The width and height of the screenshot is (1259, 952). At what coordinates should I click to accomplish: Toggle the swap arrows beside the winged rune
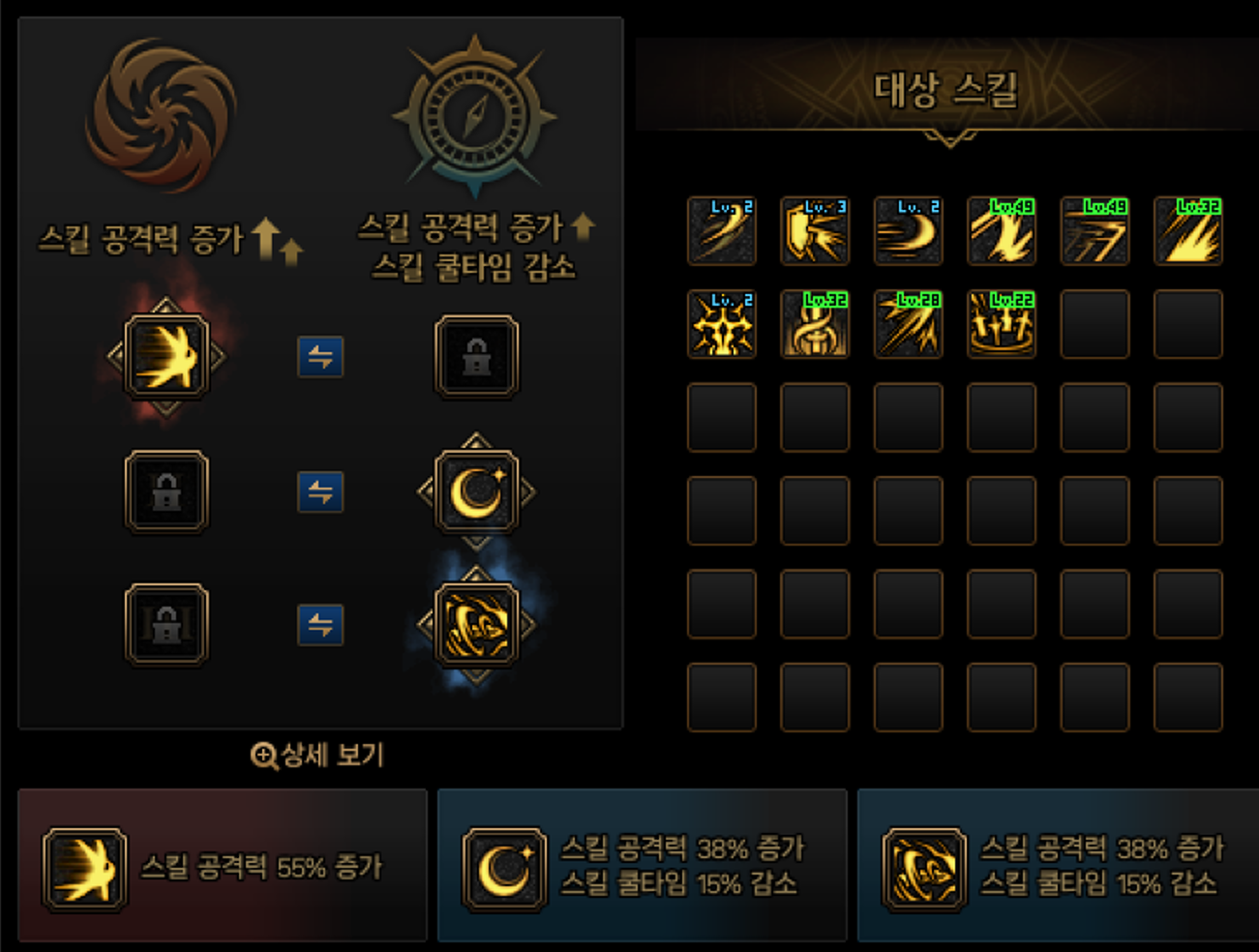320,357
